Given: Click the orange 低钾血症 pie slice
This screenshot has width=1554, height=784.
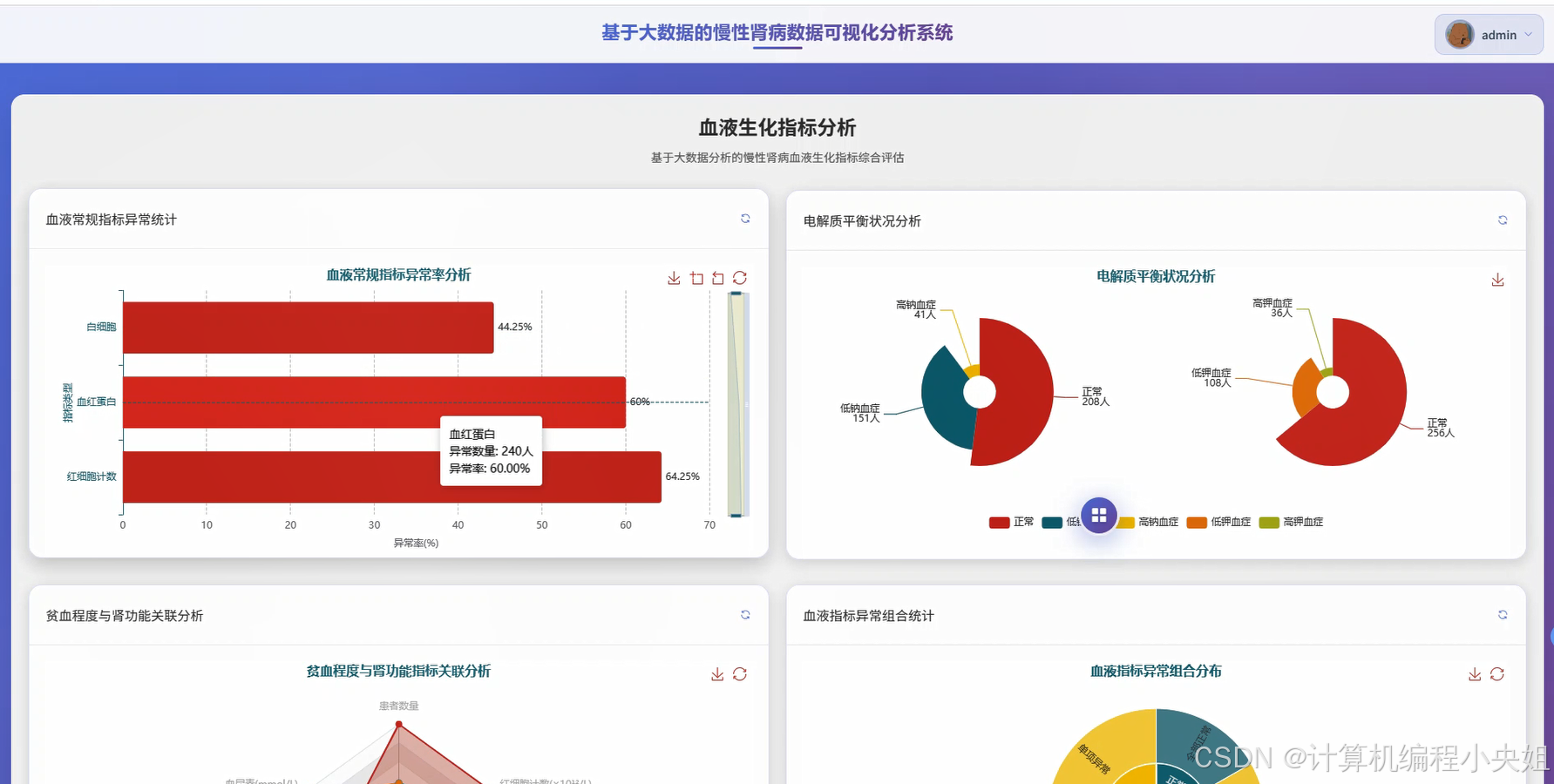Looking at the screenshot, I should click(1306, 388).
